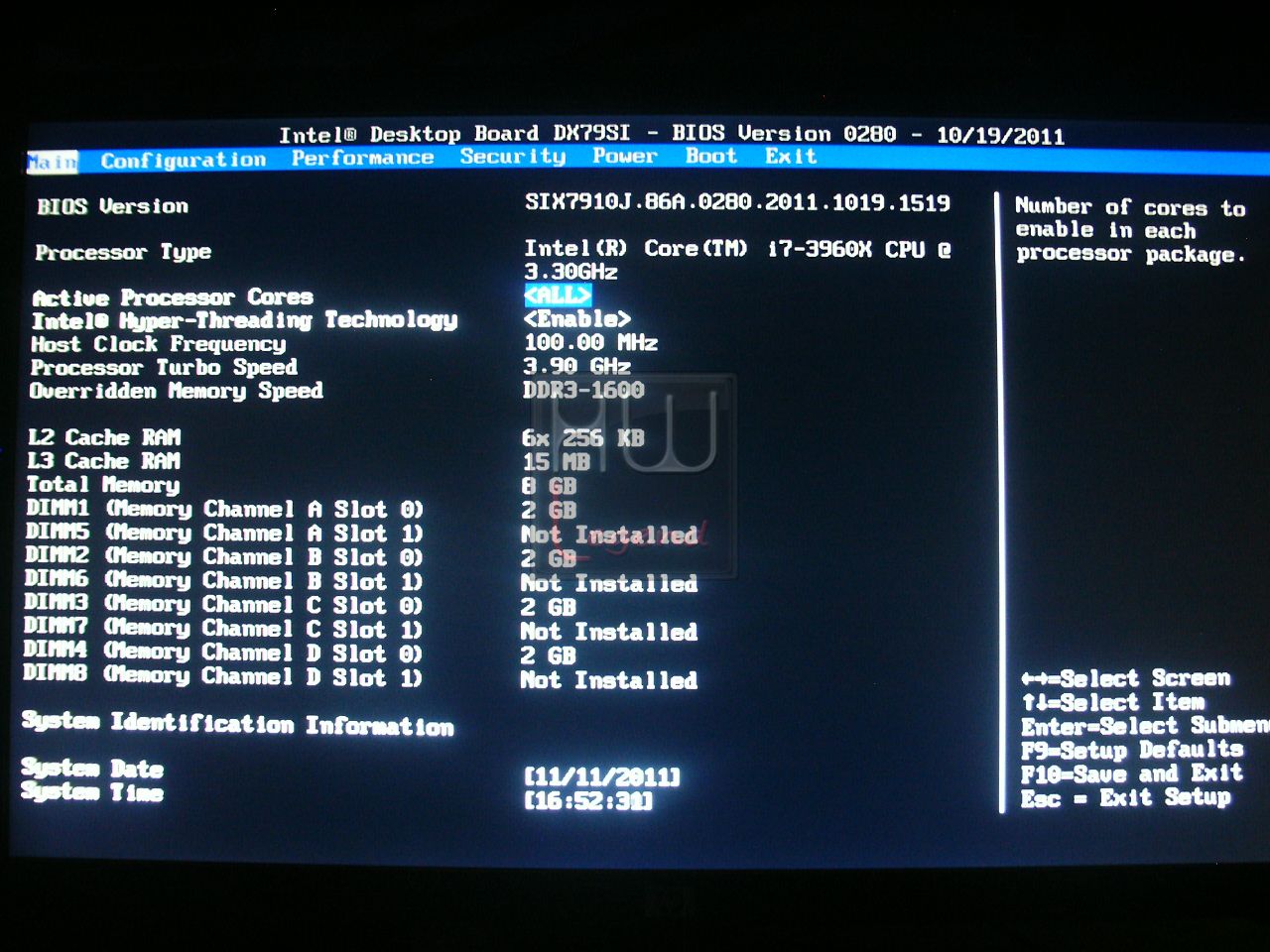
Task: Click the Esc = Exit Setup hint
Action: point(1126,797)
